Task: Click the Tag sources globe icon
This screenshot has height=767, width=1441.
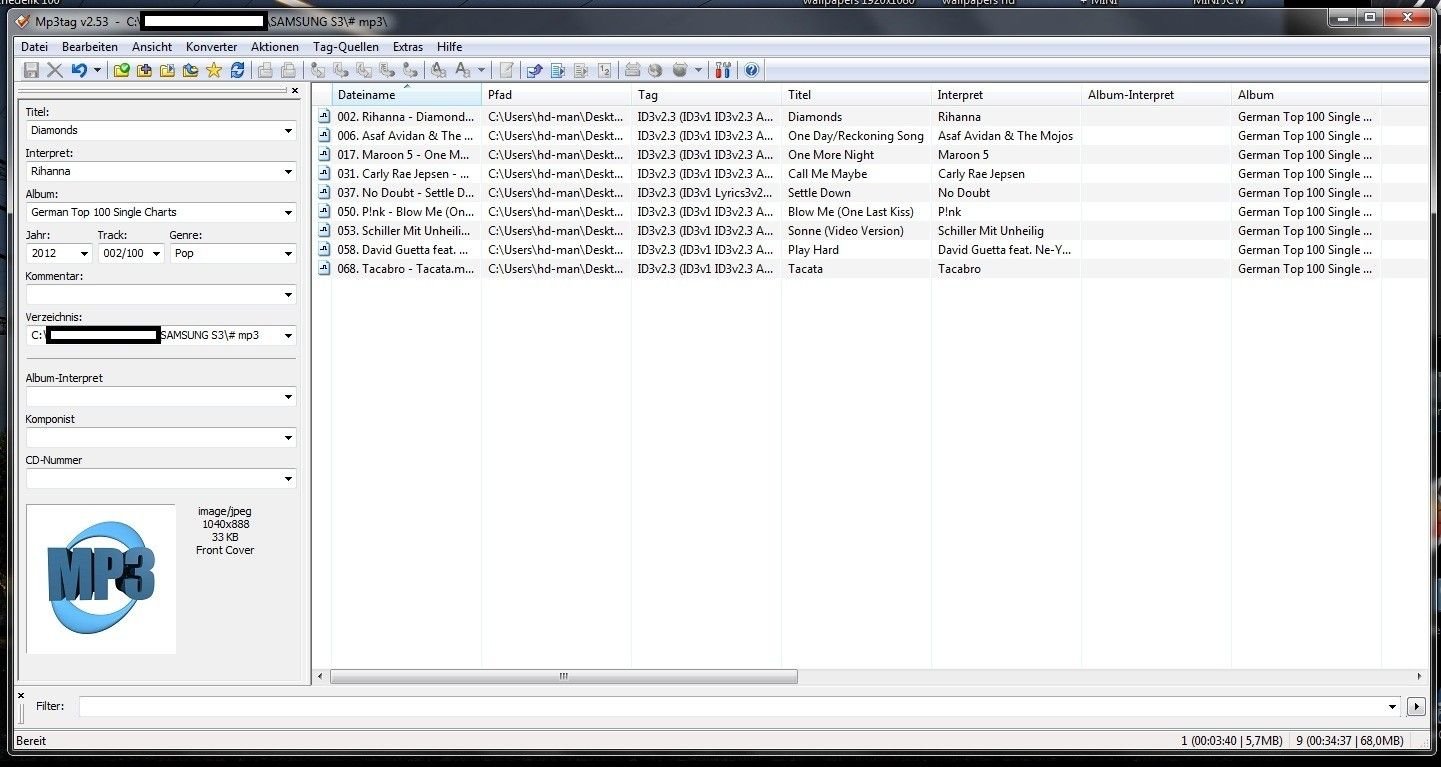Action: click(680, 70)
